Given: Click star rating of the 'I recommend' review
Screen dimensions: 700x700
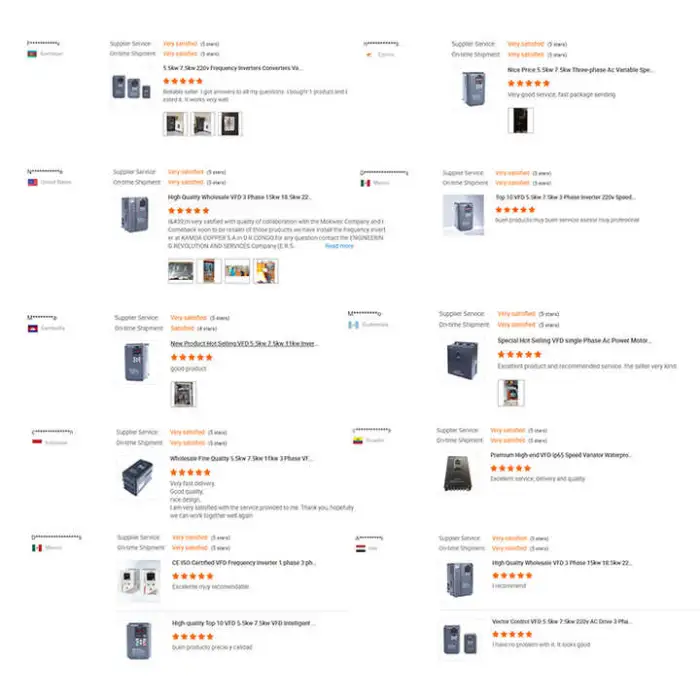Looking at the screenshot, I should coord(512,576).
